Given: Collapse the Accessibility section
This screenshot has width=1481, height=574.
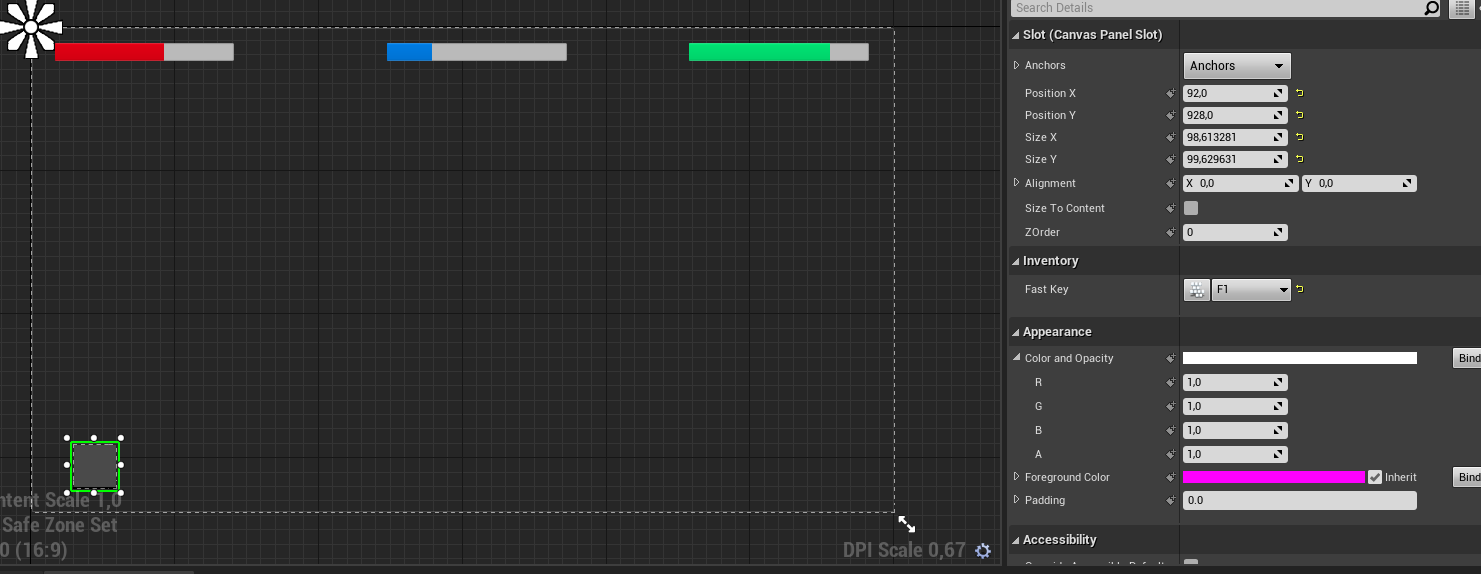Looking at the screenshot, I should (x=1016, y=540).
